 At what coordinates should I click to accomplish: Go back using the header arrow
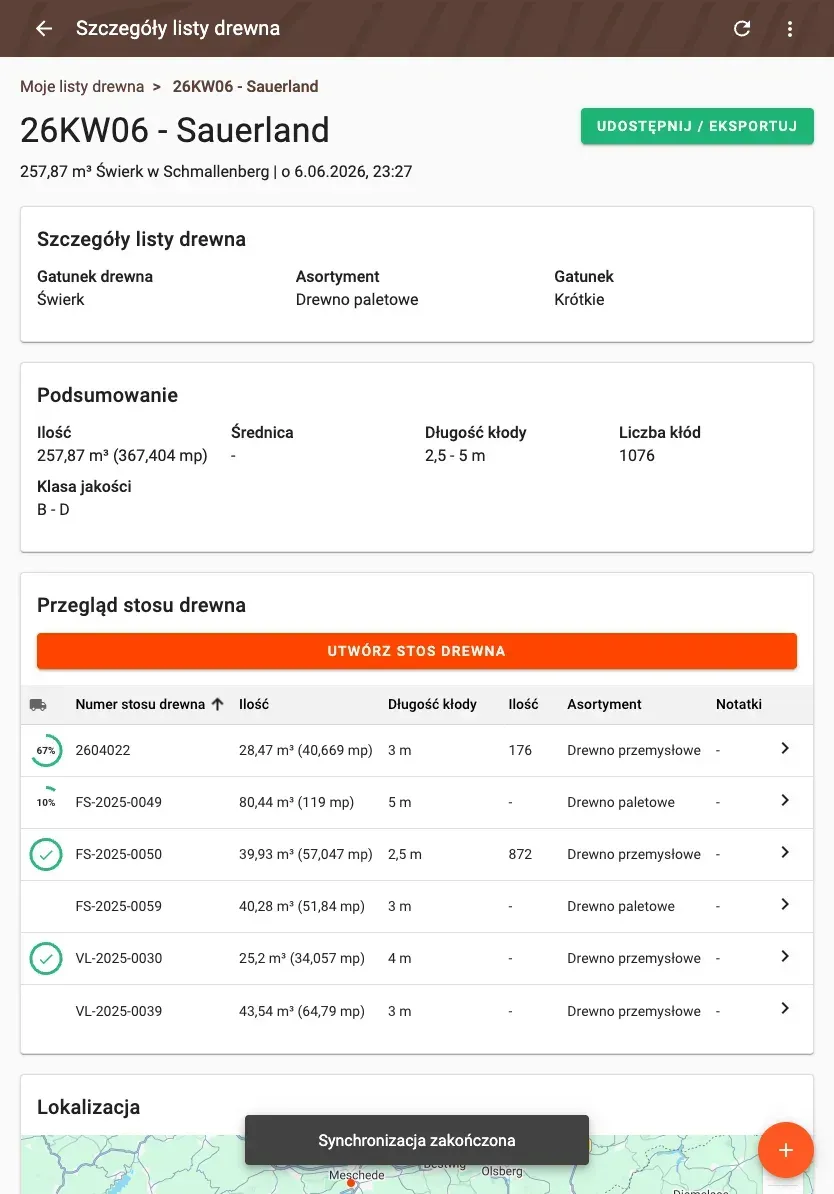click(x=44, y=28)
